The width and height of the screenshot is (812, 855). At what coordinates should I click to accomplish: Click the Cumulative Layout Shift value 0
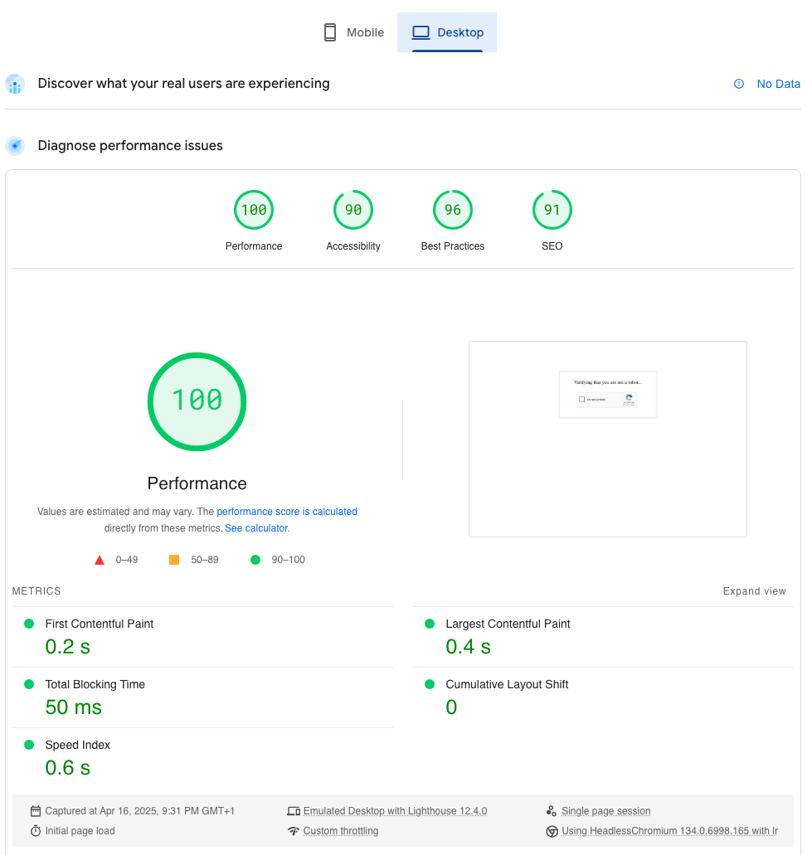click(452, 707)
